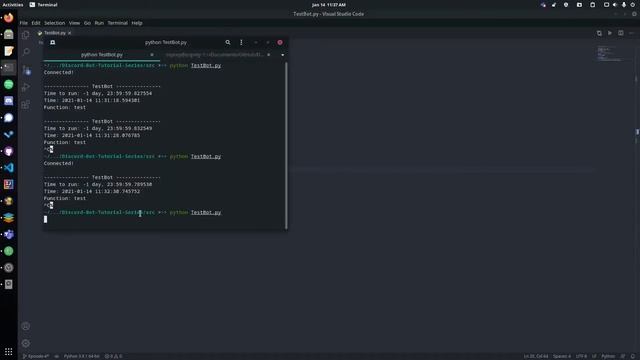640x360 pixels.
Task: Click the terminal window scrollbar
Action: pos(286,145)
